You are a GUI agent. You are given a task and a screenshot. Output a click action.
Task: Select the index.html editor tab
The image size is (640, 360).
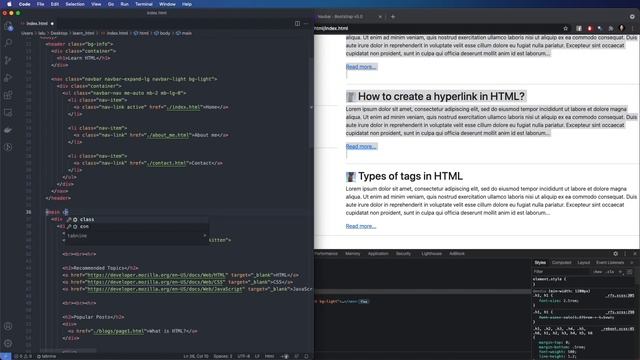pos(37,24)
